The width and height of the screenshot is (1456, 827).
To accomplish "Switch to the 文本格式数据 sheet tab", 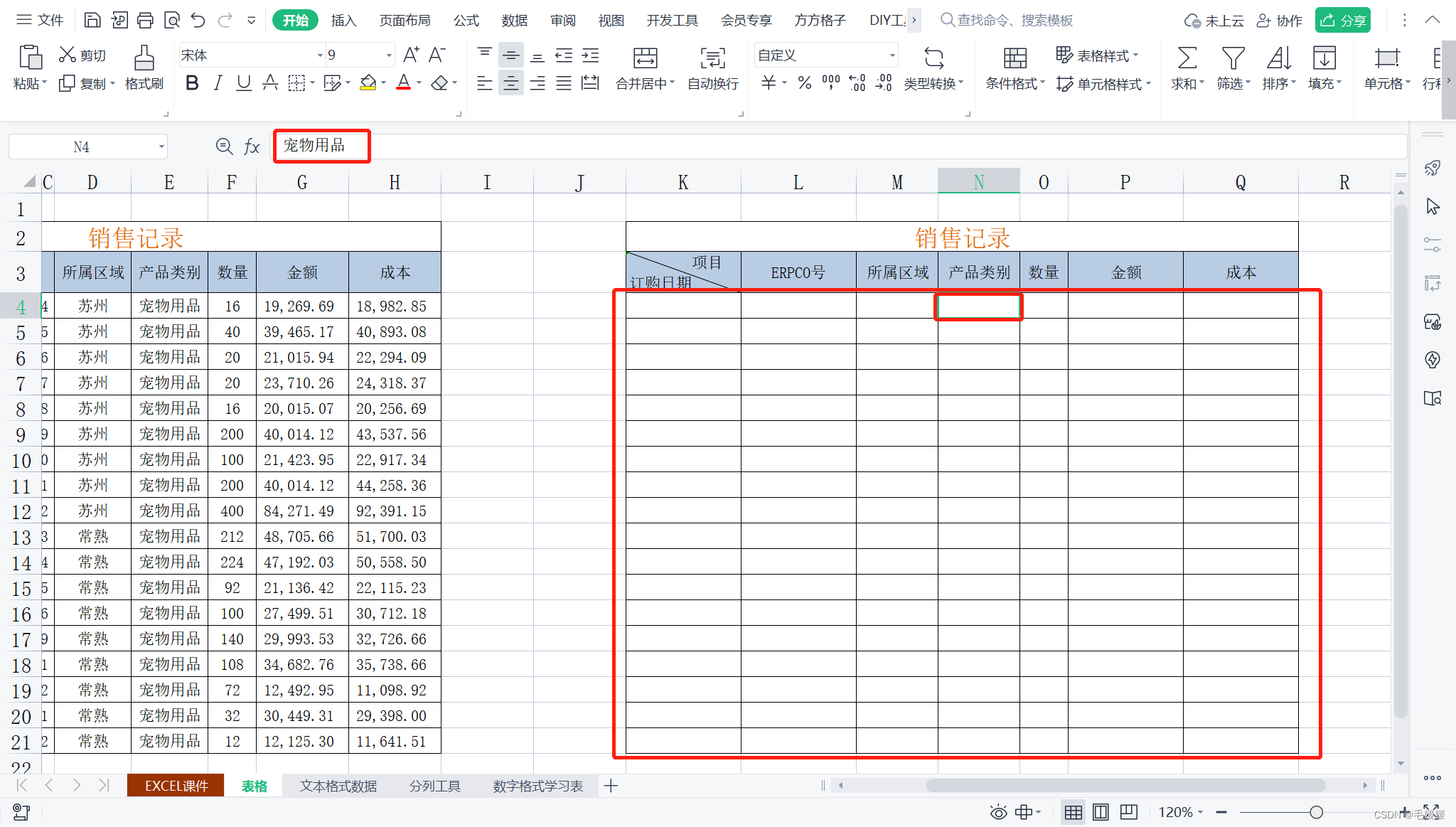I will (x=338, y=786).
